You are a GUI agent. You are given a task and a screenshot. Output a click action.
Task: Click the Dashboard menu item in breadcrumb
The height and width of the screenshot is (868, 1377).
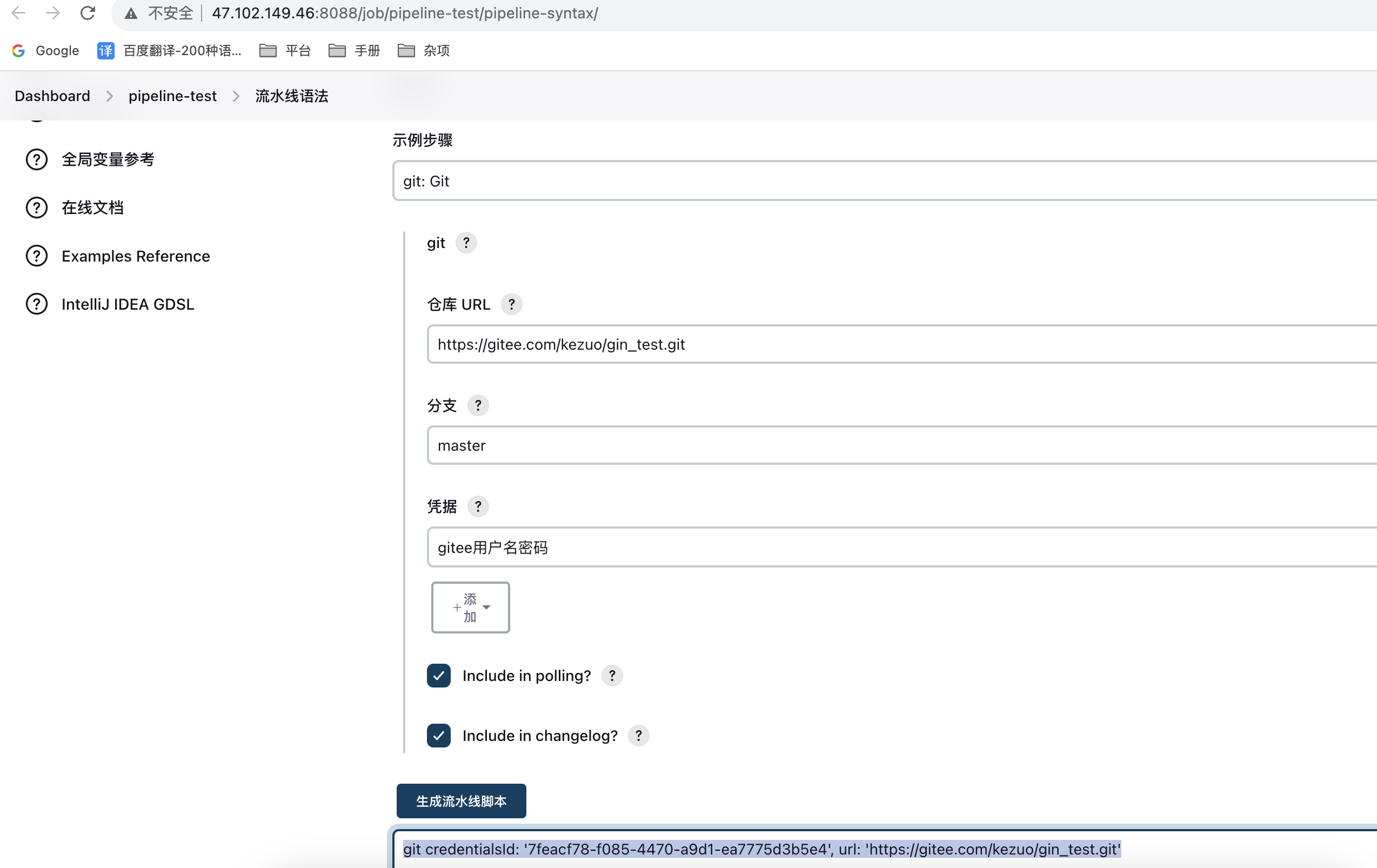[52, 95]
